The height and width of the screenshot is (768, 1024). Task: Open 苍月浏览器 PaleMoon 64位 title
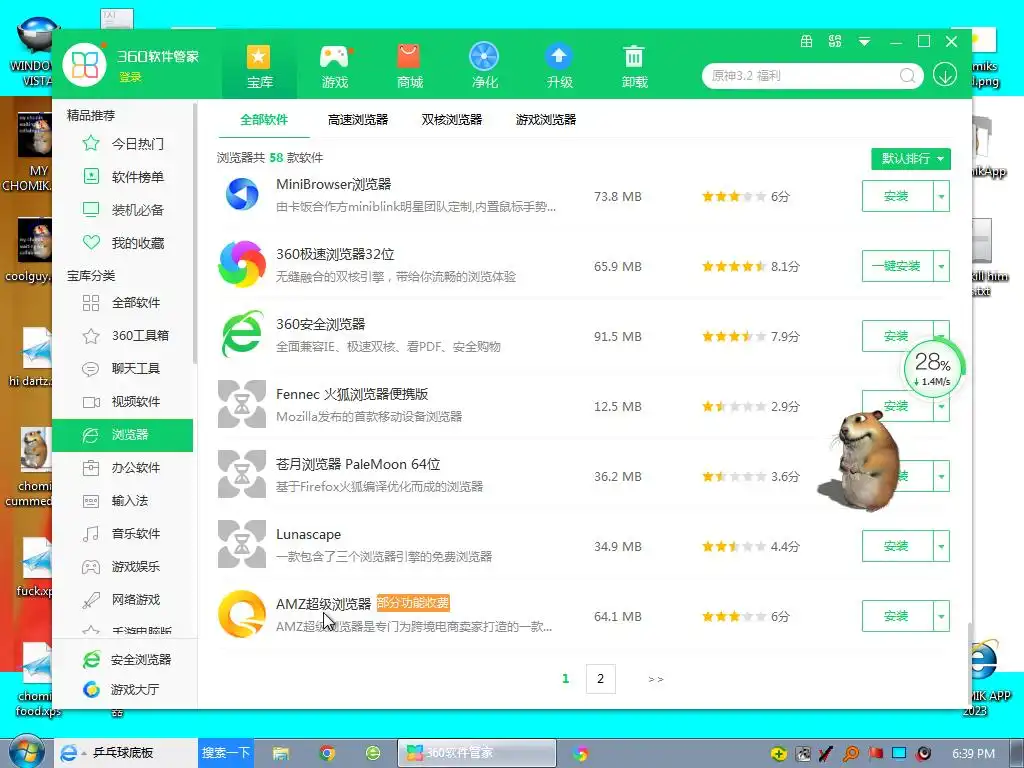pyautogui.click(x=358, y=464)
